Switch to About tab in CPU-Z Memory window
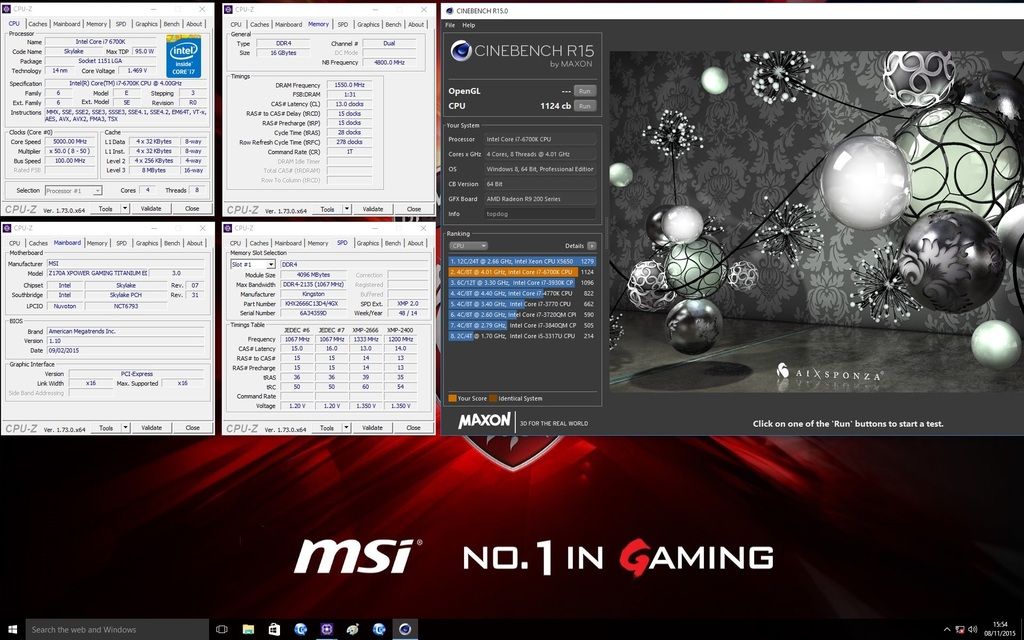Viewport: 1024px width, 640px height. coord(416,24)
